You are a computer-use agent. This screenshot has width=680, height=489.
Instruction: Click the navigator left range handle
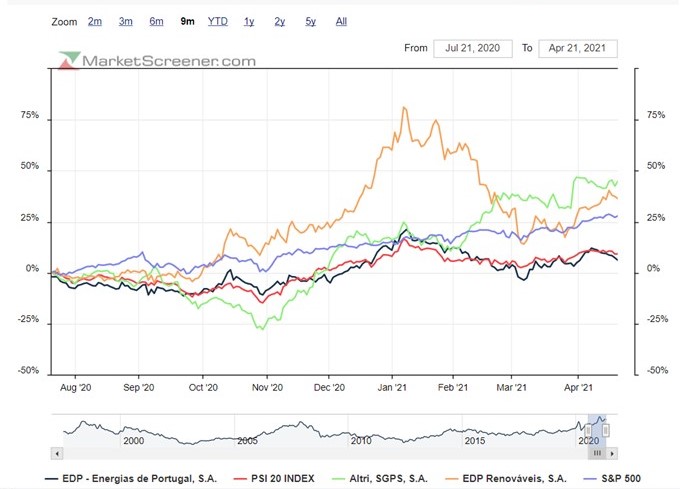[x=588, y=431]
